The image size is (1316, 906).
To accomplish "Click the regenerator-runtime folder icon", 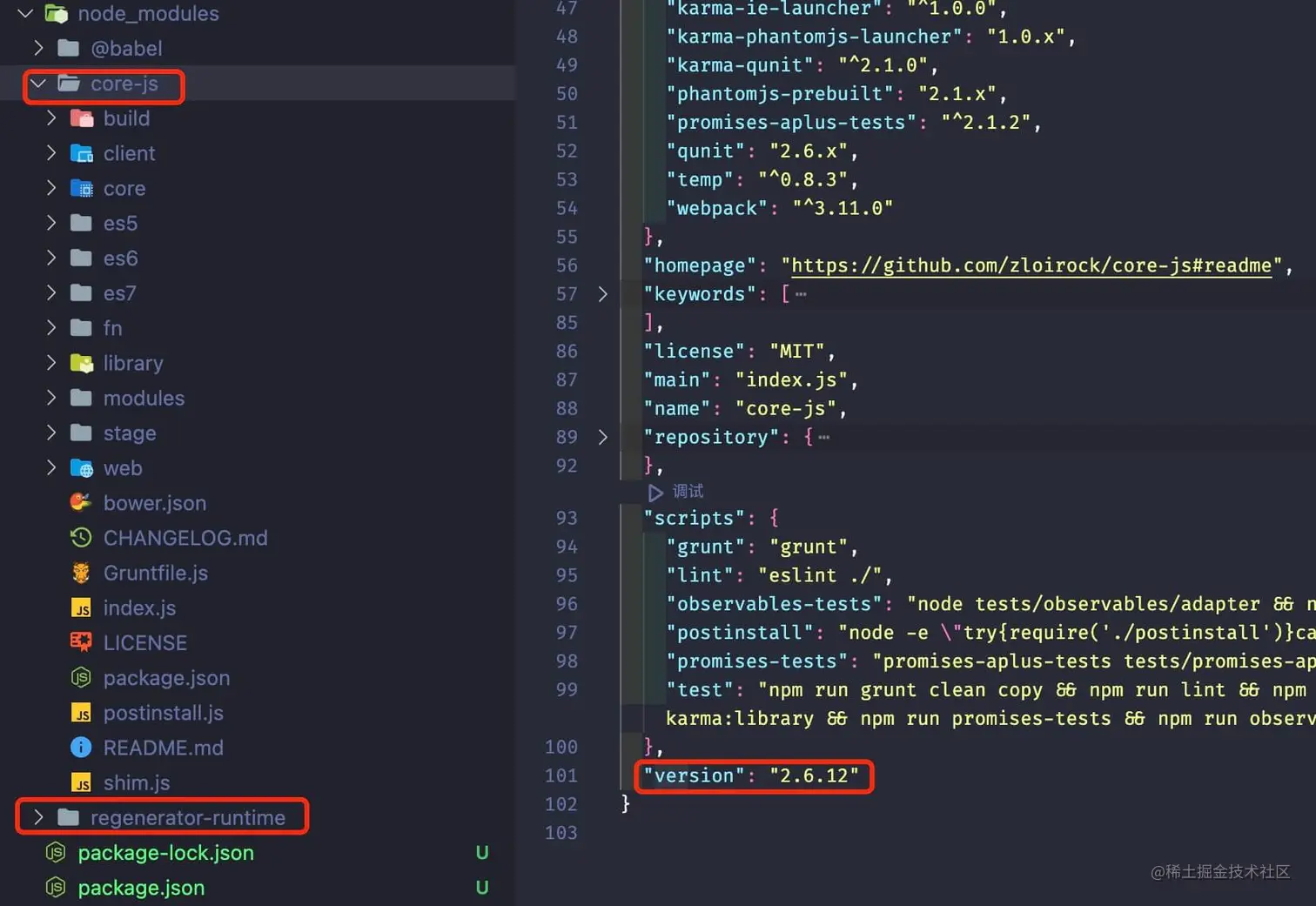I will coord(68,817).
